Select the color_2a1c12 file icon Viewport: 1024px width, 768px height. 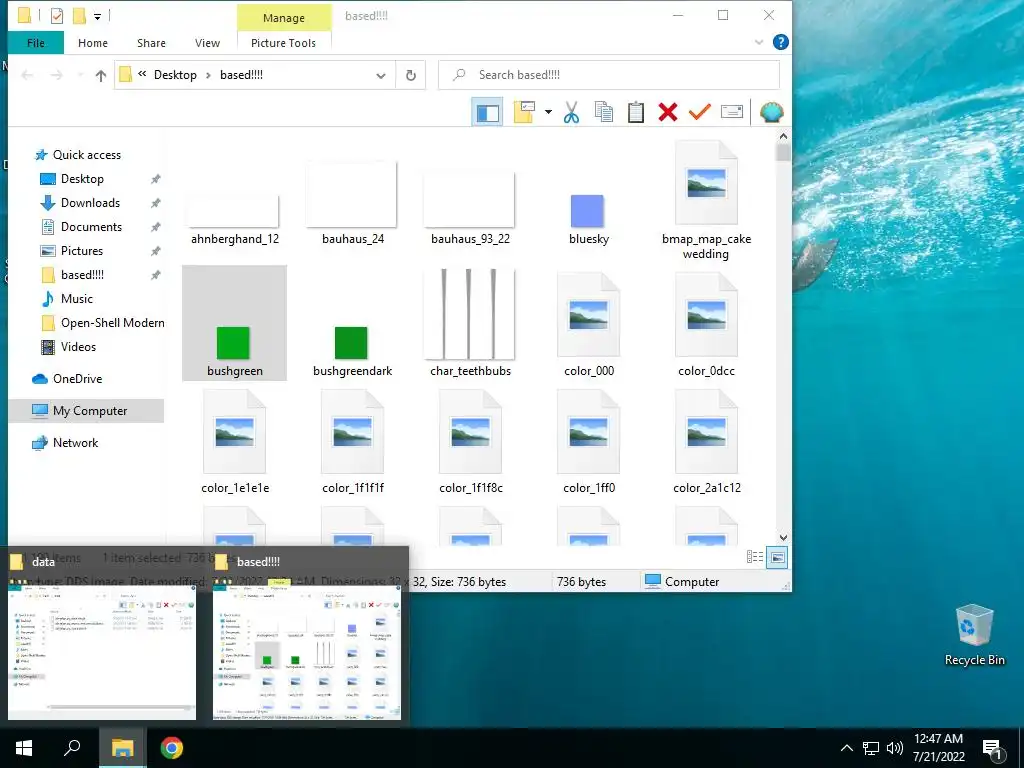tap(707, 434)
